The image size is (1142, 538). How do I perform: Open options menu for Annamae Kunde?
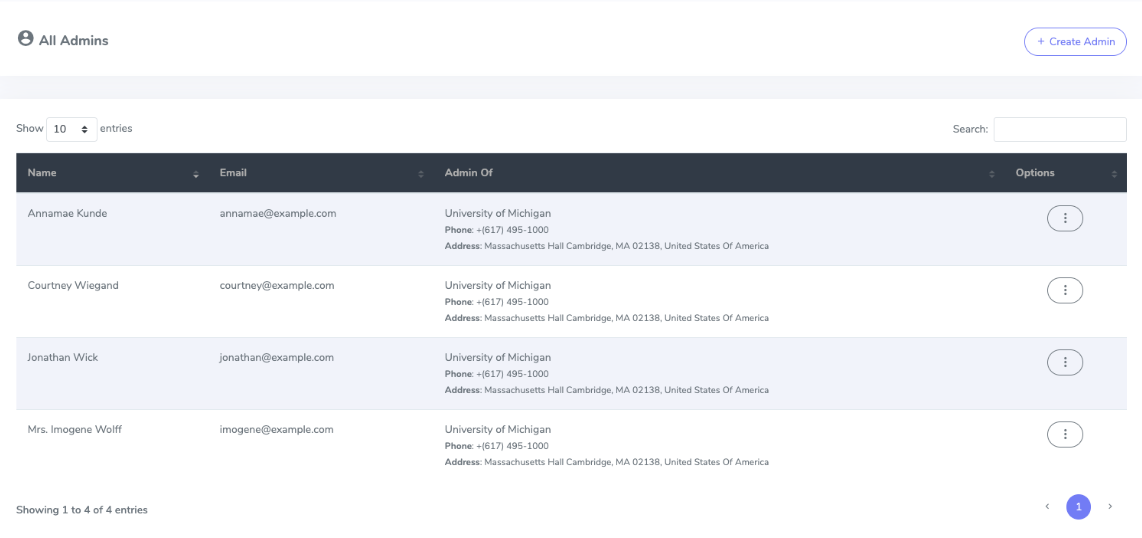[x=1064, y=218]
